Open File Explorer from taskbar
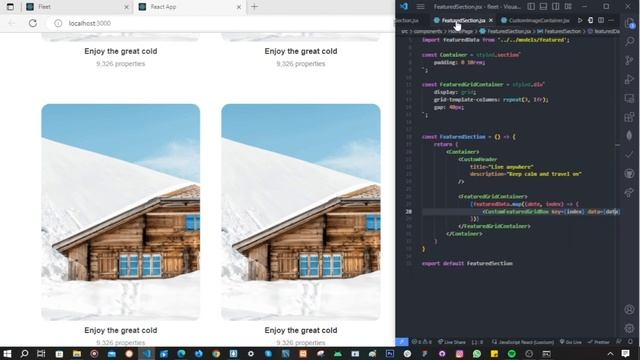This screenshot has width=640, height=360. point(77,353)
